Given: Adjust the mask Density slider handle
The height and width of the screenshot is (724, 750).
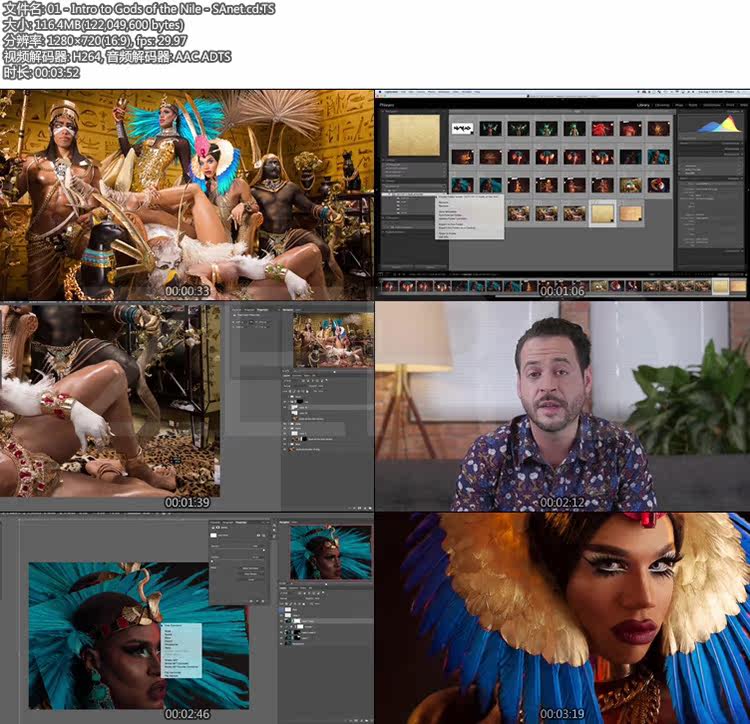Looking at the screenshot, I should [264, 550].
